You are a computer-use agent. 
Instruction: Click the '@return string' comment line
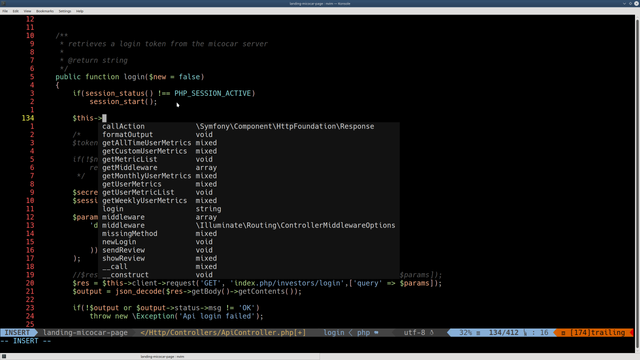pos(98,60)
